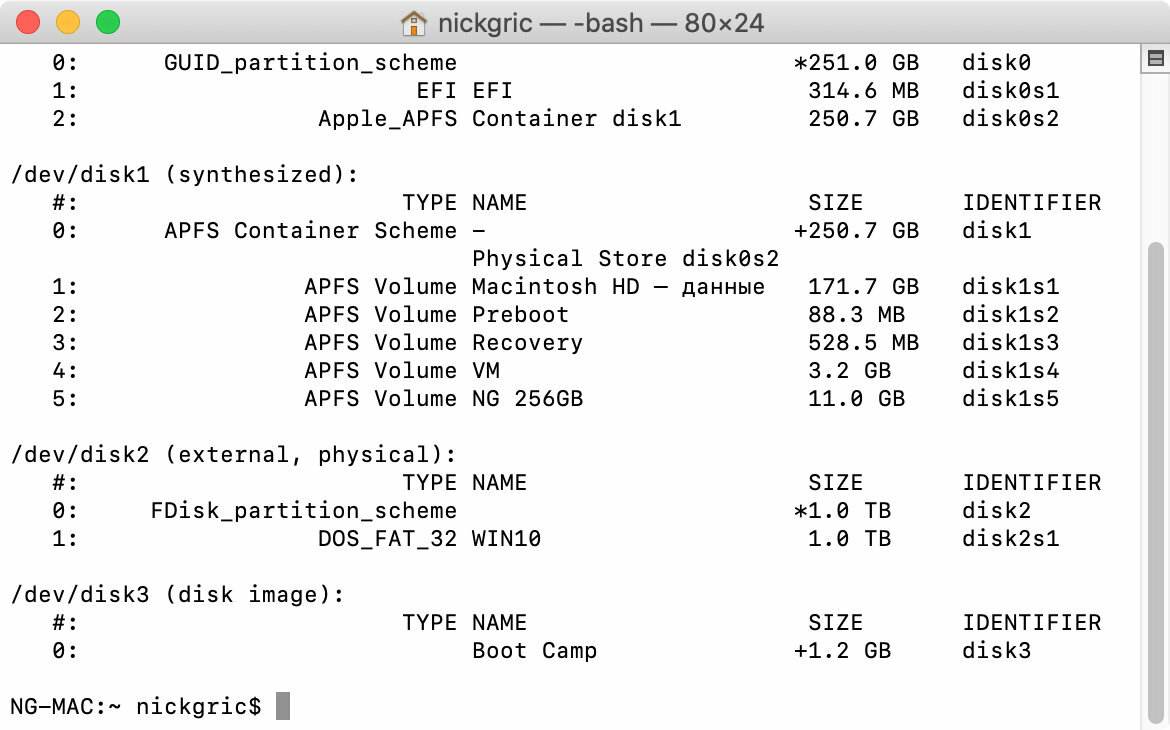The image size is (1170, 730).
Task: Click the 'Macintosh HD — данные' volume name
Action: [619, 287]
